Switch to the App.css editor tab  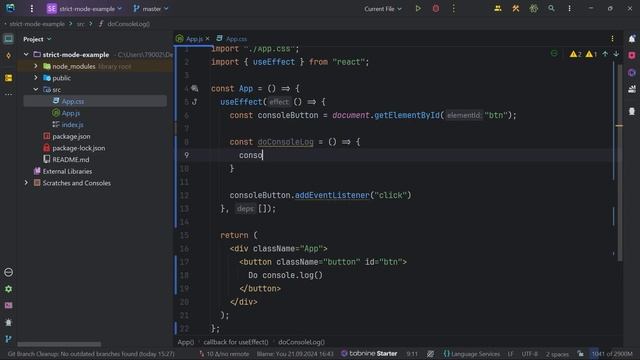232,39
